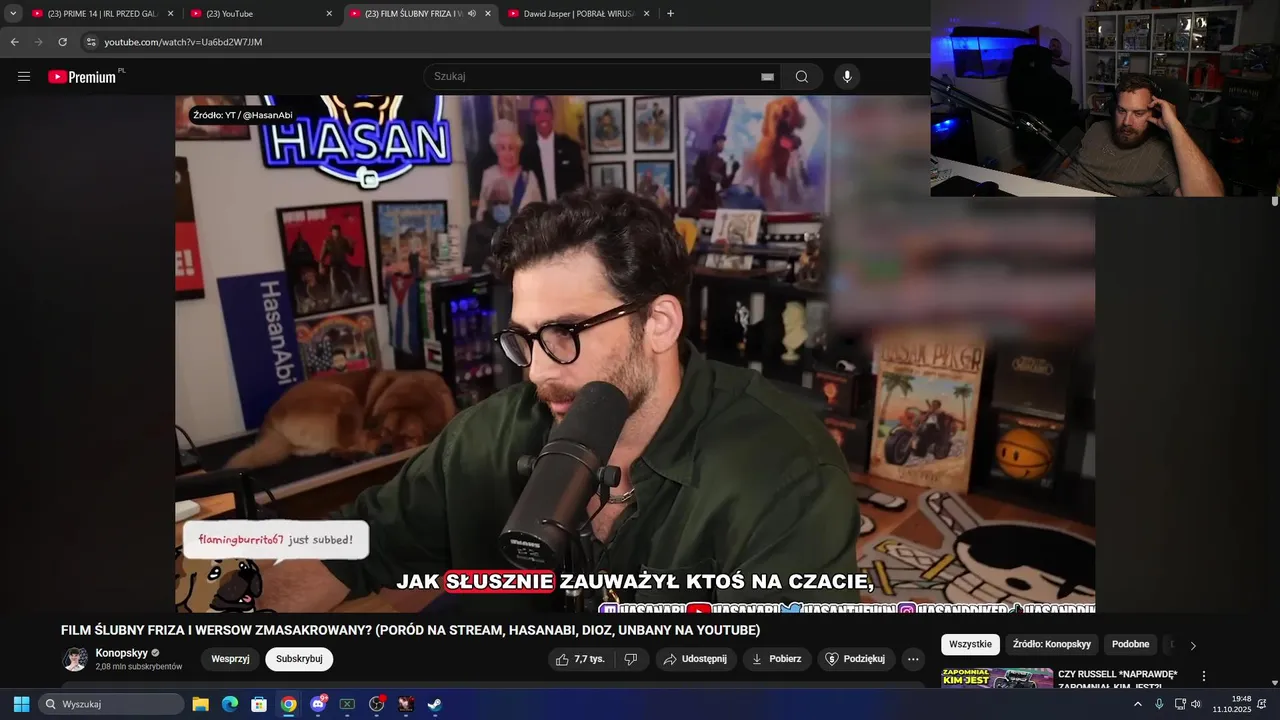Select the Podobne filter chip

pos(1130,644)
